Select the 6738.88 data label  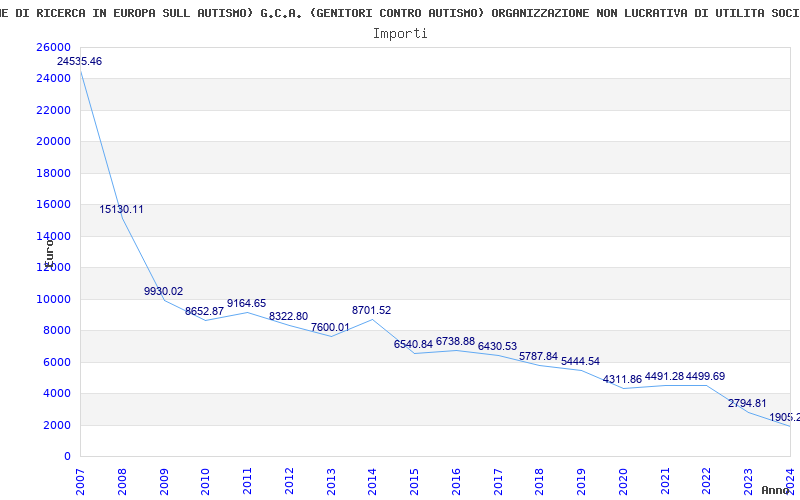coord(455,342)
